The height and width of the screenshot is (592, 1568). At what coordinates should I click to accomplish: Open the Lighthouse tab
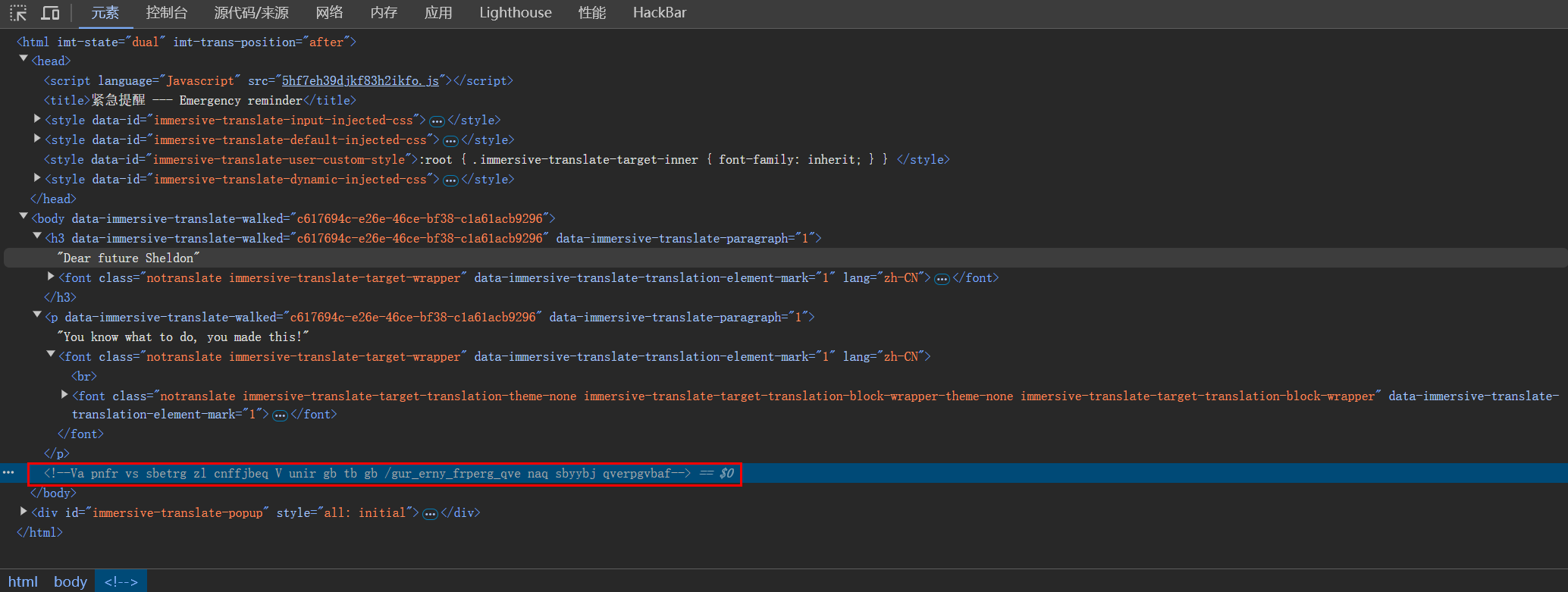515,13
